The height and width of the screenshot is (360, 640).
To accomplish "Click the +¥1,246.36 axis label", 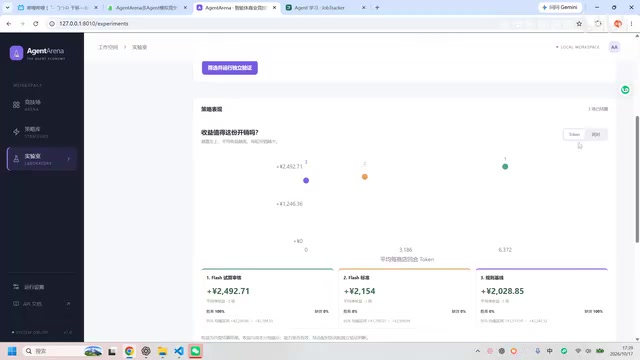I will point(289,204).
